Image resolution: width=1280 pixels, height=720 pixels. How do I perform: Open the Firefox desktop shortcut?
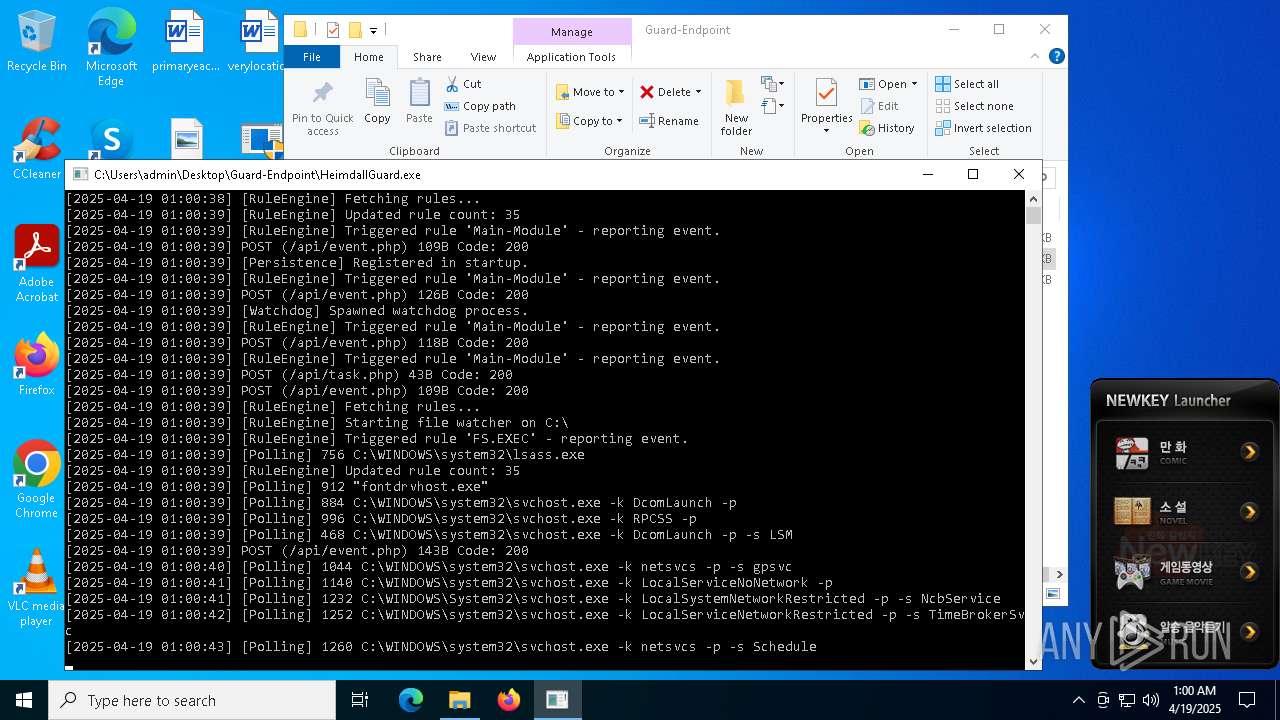(x=37, y=364)
